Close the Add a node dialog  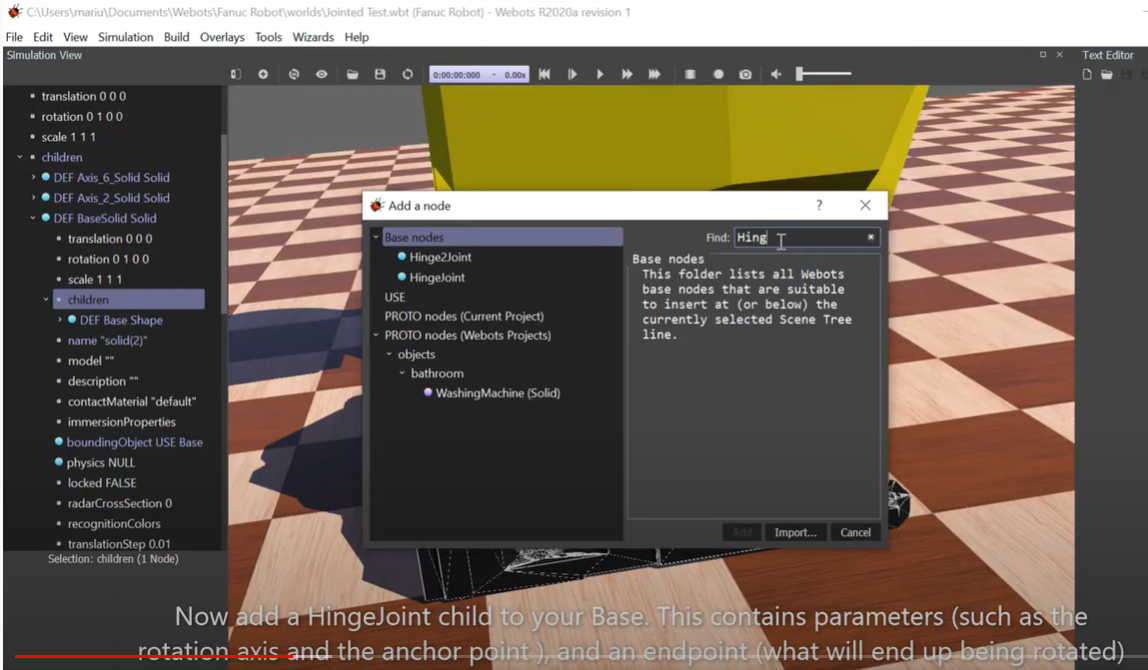(865, 206)
